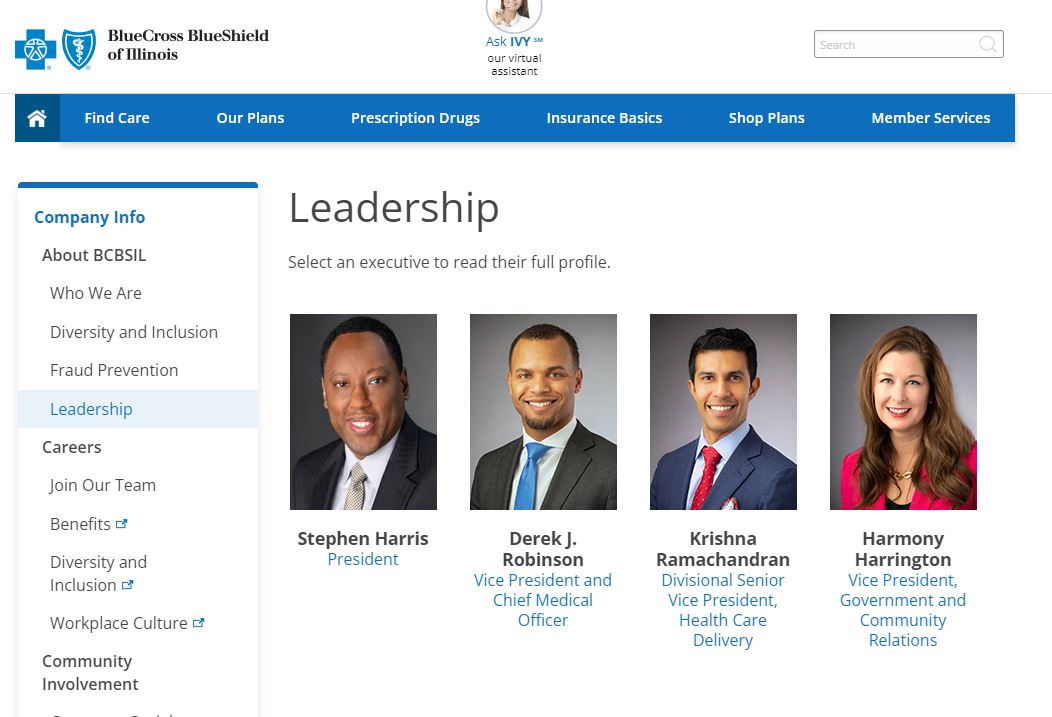1052x717 pixels.
Task: Go to Fraud Prevention page
Action: point(114,370)
